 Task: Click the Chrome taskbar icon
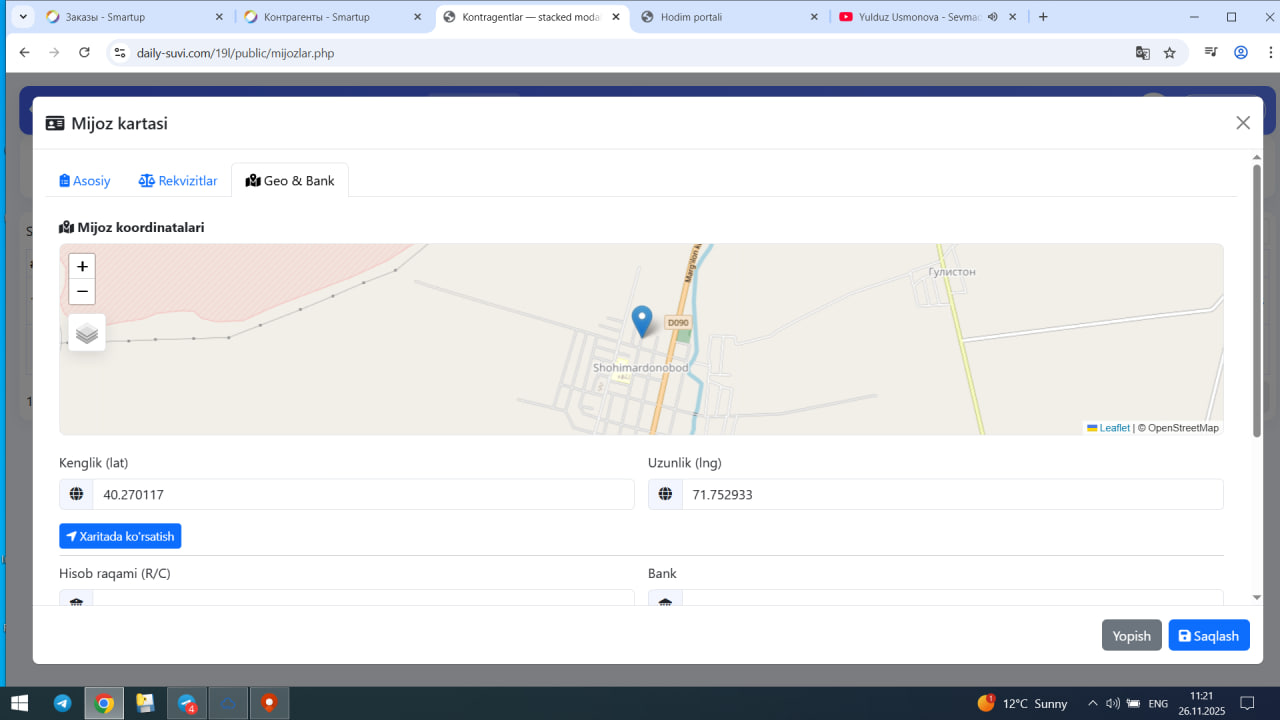click(x=104, y=703)
